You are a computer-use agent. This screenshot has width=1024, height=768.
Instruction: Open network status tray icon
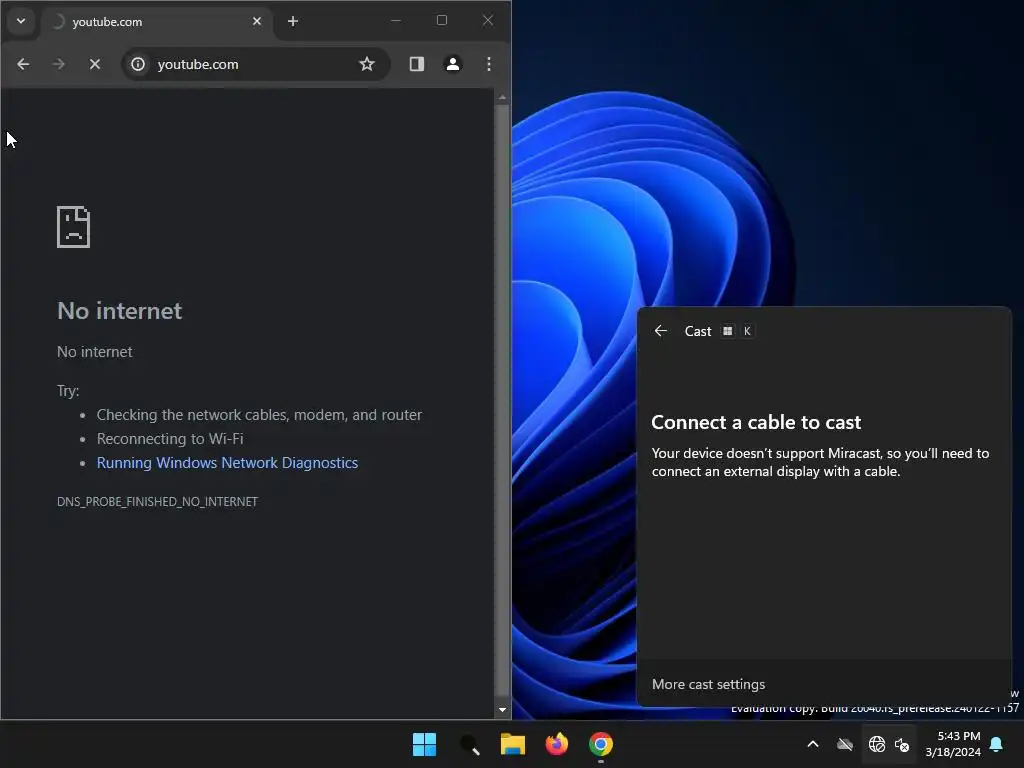[x=876, y=744]
